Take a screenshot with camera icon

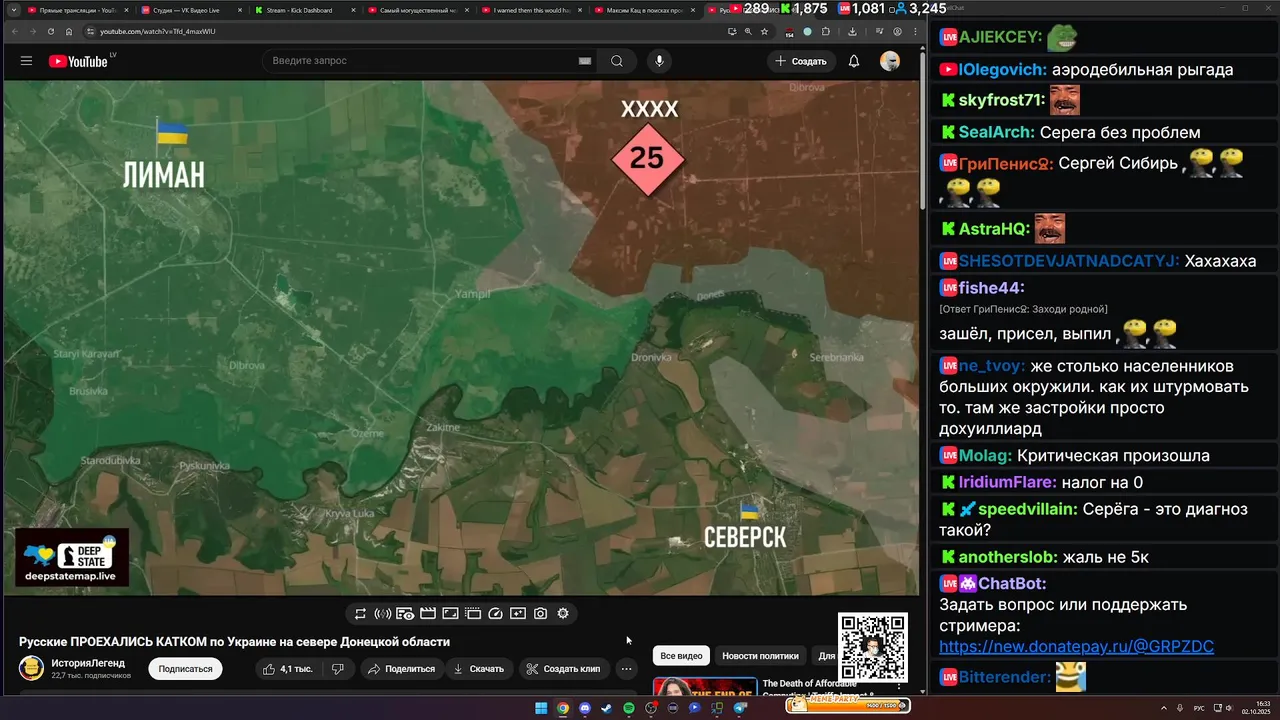tap(540, 614)
